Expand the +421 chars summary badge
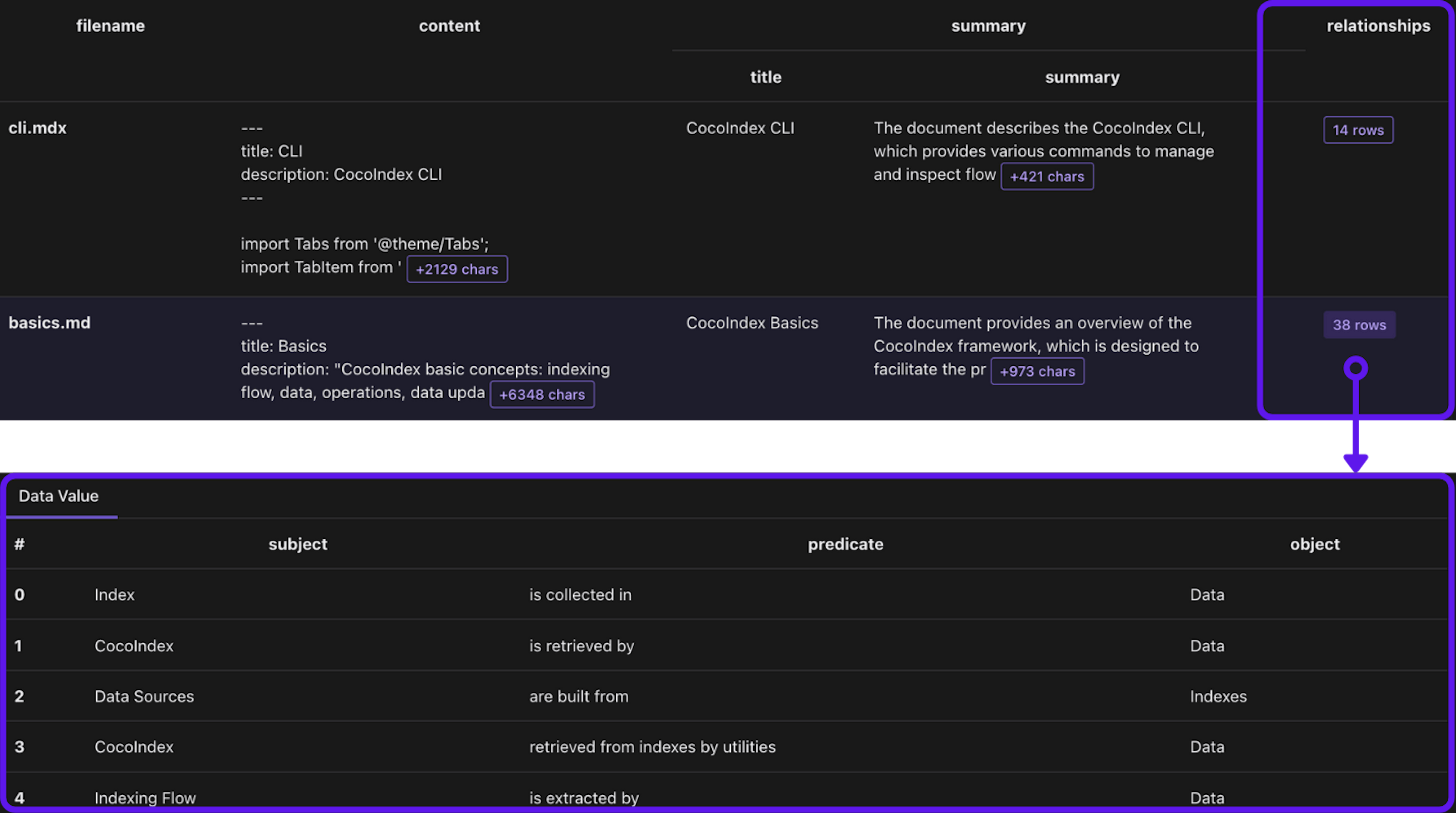The image size is (1456, 813). (1047, 176)
